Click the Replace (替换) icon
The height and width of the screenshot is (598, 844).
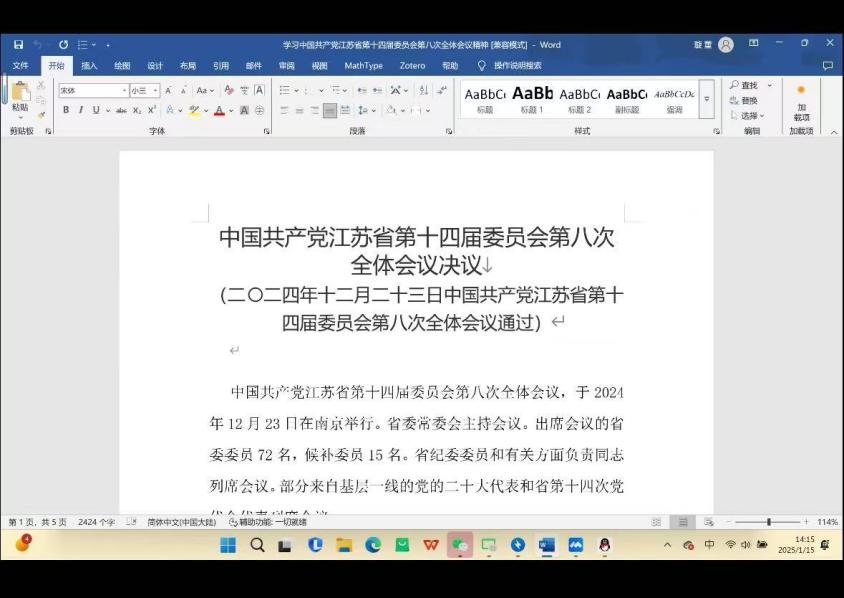point(744,101)
